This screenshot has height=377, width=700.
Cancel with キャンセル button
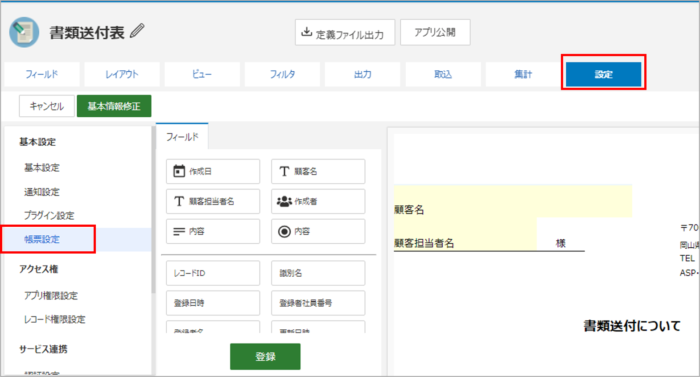pyautogui.click(x=47, y=106)
